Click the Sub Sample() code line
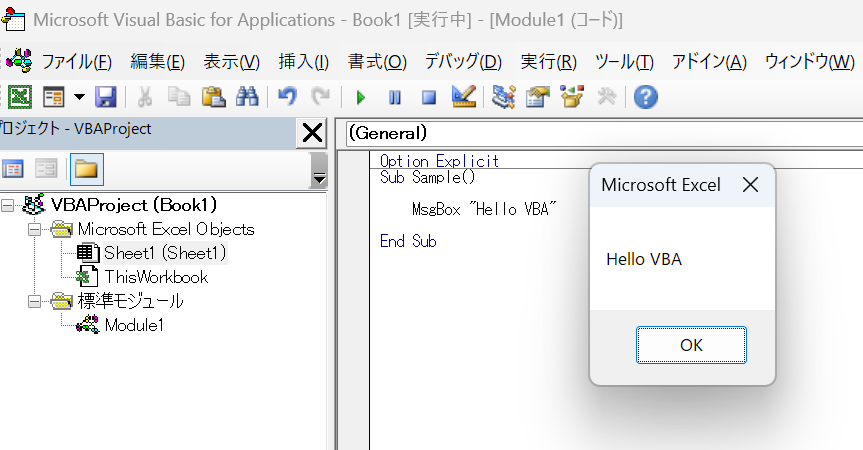The width and height of the screenshot is (863, 450). pos(427,177)
